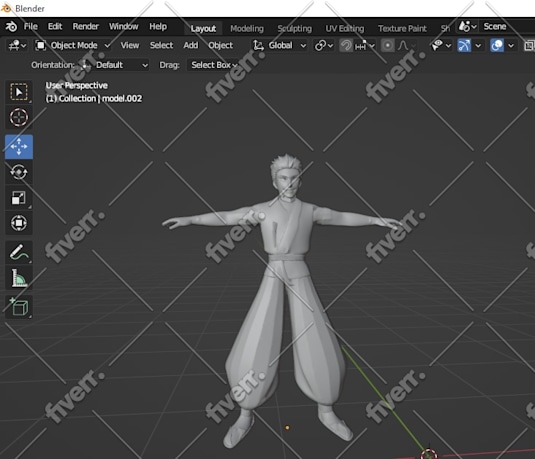
Task: Open the Help menu
Action: (158, 26)
